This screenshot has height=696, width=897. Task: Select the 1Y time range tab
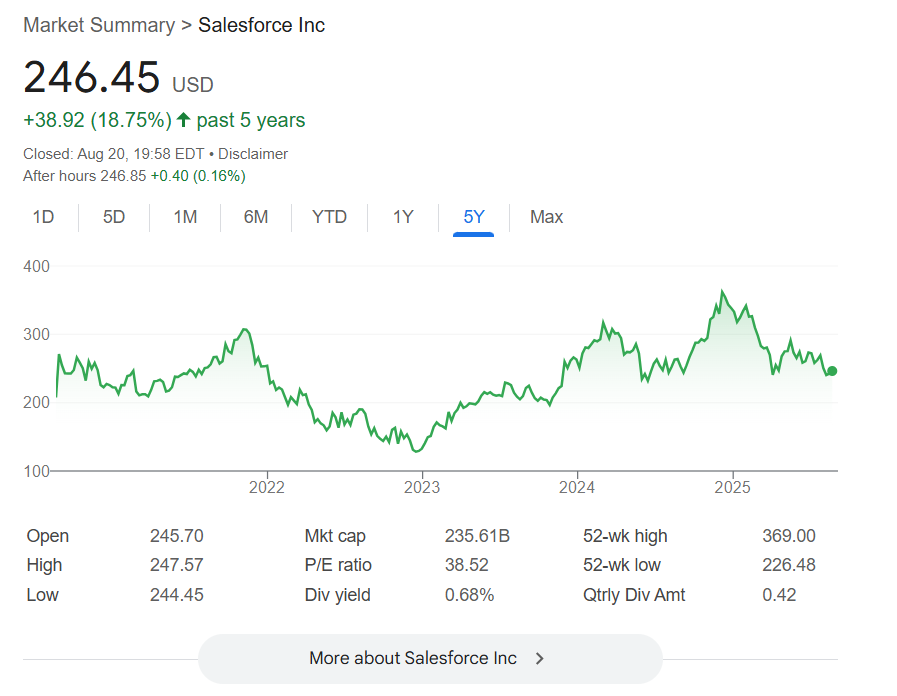point(403,217)
